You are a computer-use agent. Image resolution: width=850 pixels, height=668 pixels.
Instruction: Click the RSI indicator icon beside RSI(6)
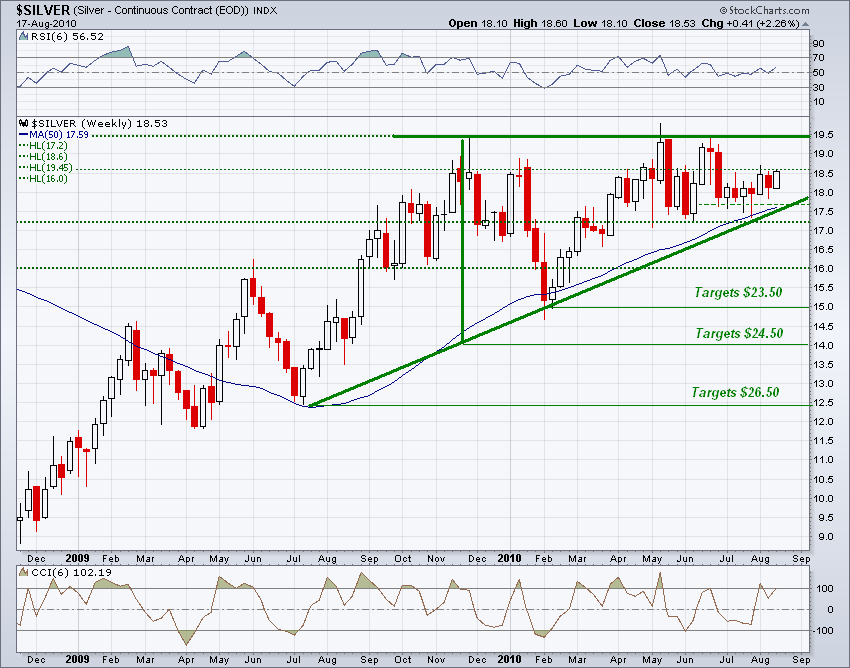pos(23,37)
